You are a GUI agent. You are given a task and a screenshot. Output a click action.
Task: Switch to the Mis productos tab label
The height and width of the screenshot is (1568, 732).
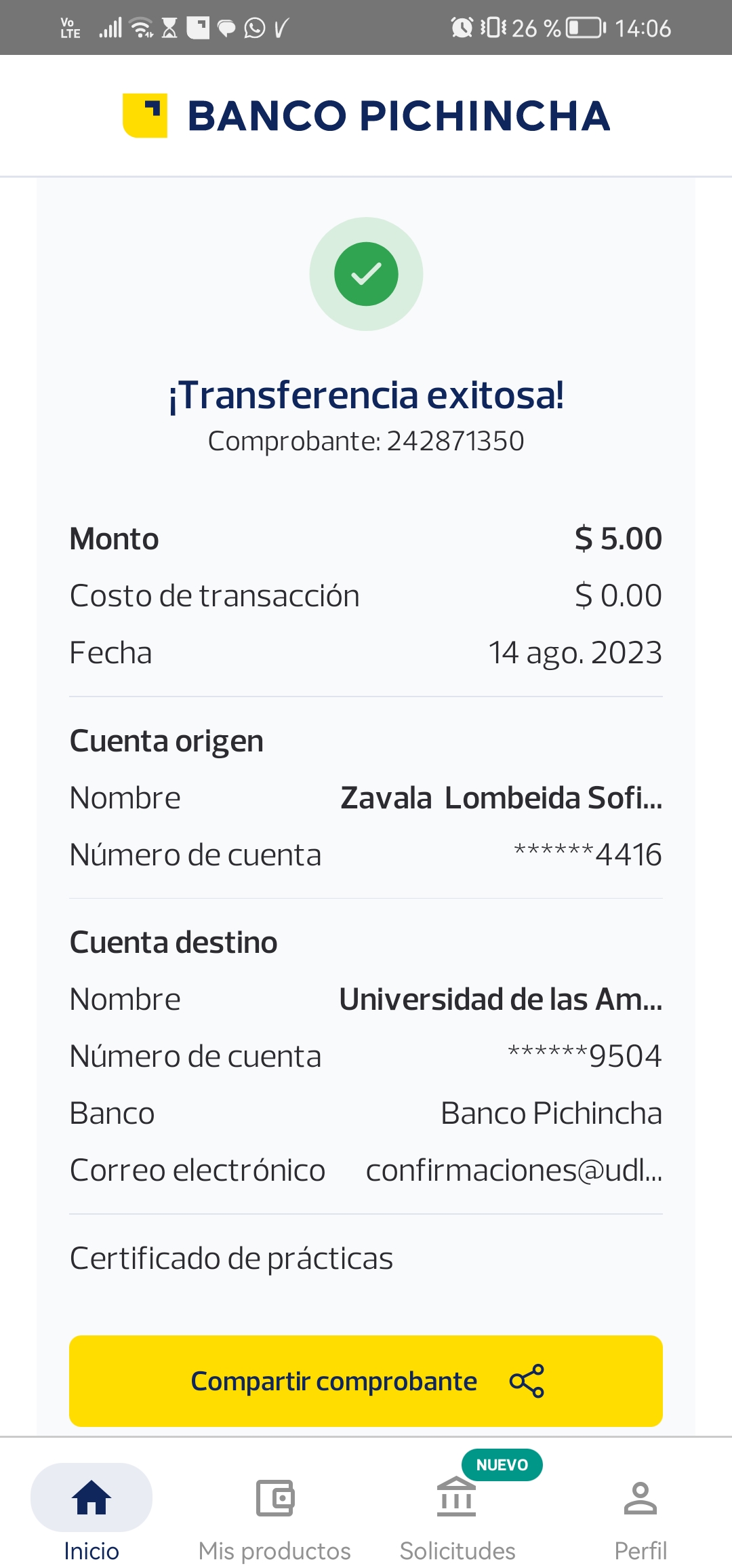pyautogui.click(x=274, y=1551)
